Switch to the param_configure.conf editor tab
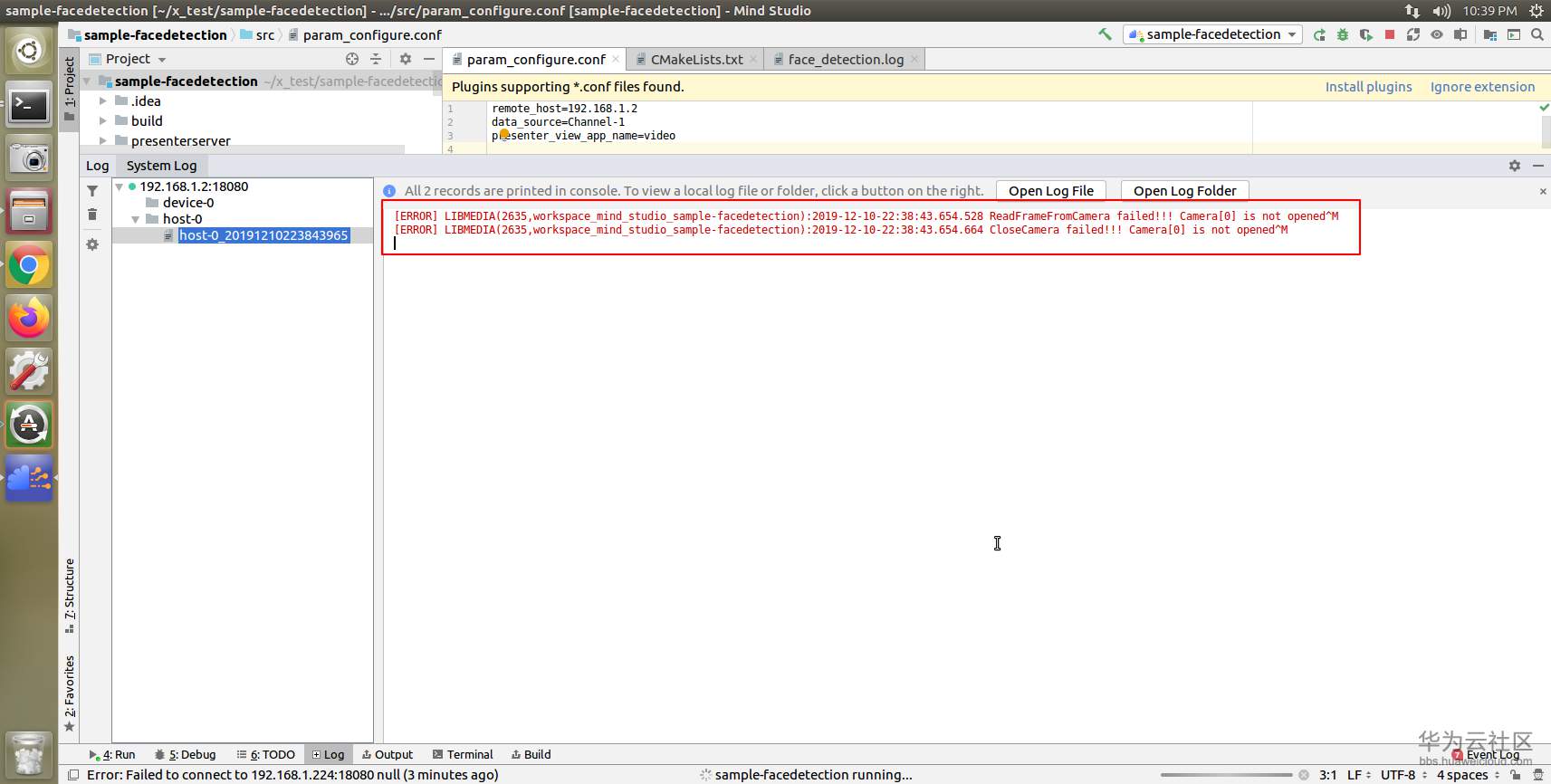Screen dimensions: 1551x784 coord(535,60)
